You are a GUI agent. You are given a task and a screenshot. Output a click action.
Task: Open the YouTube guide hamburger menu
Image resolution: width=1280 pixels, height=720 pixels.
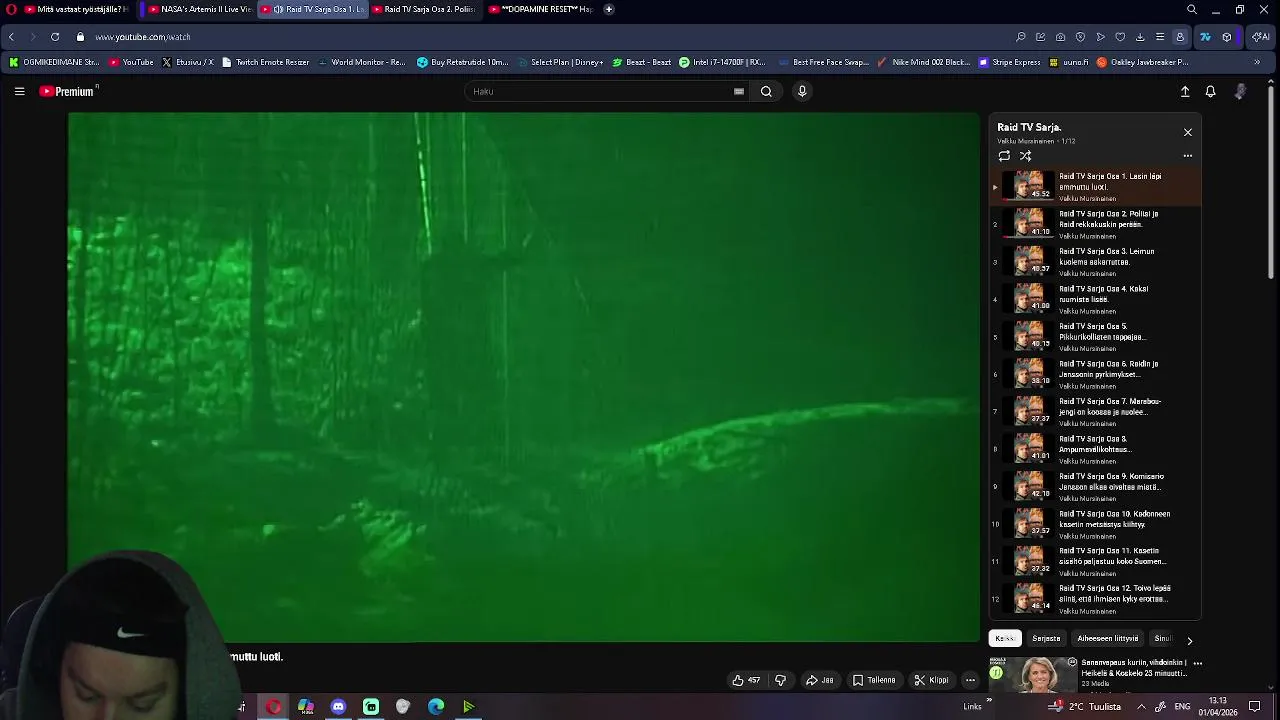[x=19, y=91]
